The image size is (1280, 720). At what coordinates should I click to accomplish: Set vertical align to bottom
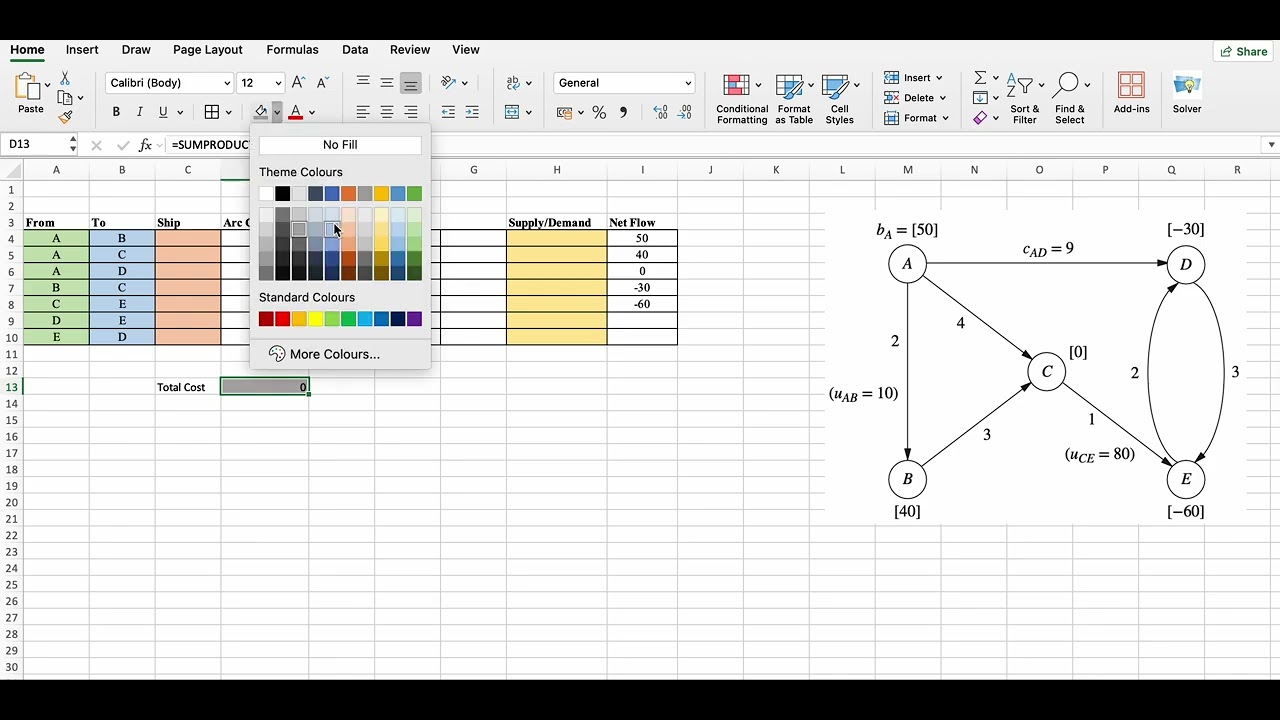pyautogui.click(x=411, y=84)
